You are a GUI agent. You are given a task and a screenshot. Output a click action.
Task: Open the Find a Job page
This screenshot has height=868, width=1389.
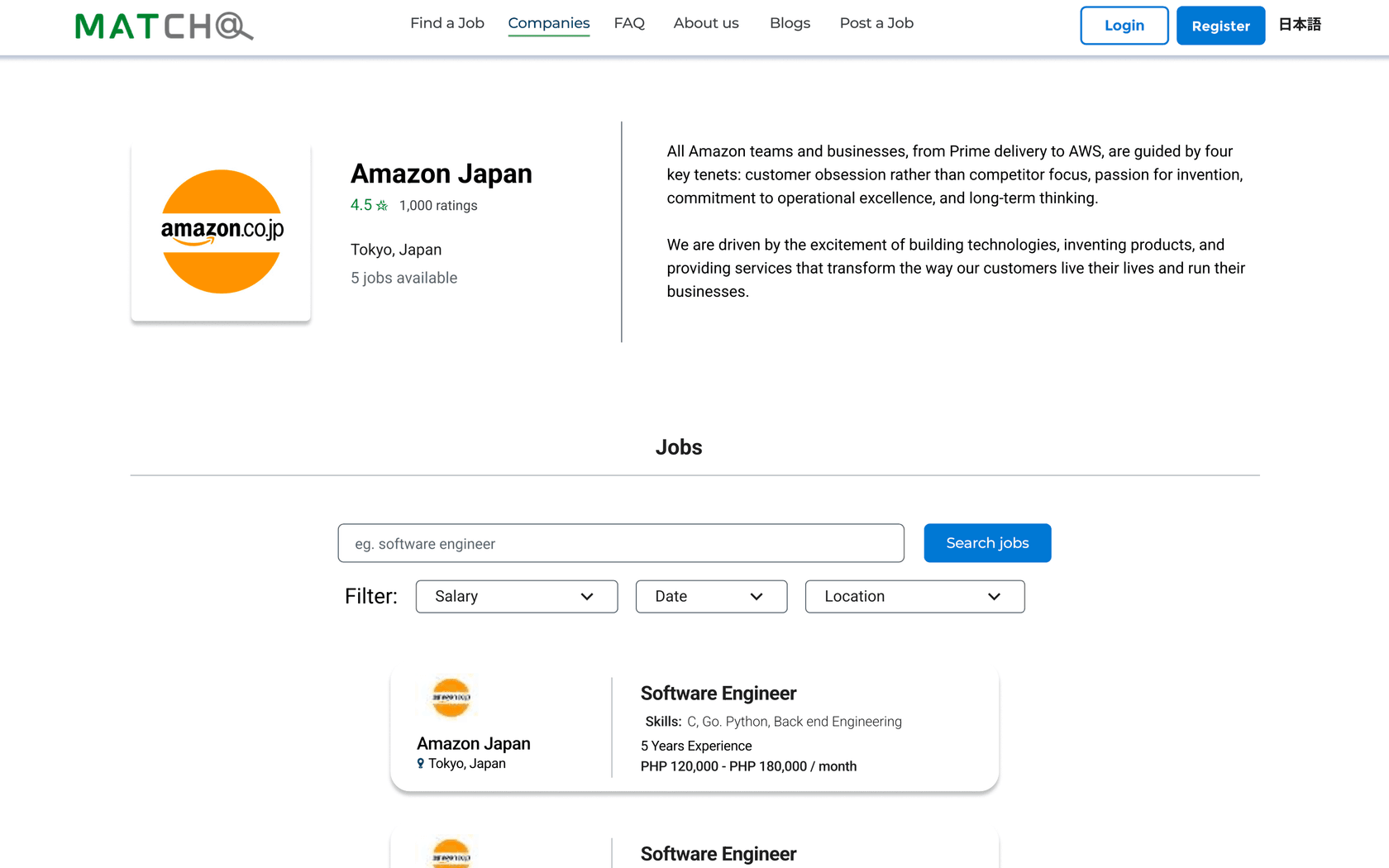click(447, 23)
